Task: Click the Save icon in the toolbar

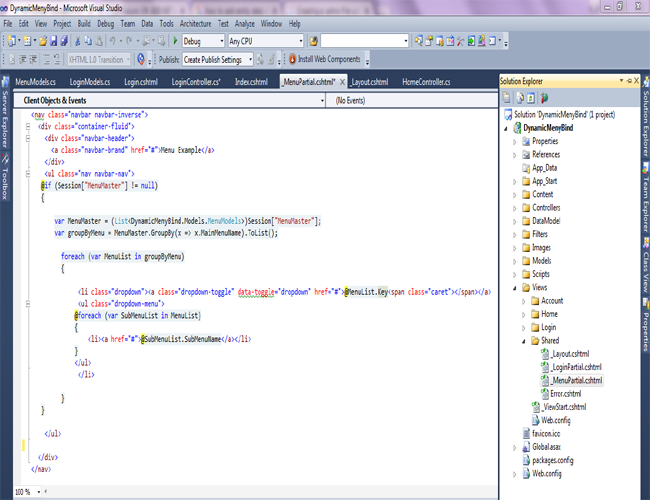Action: 53,41
